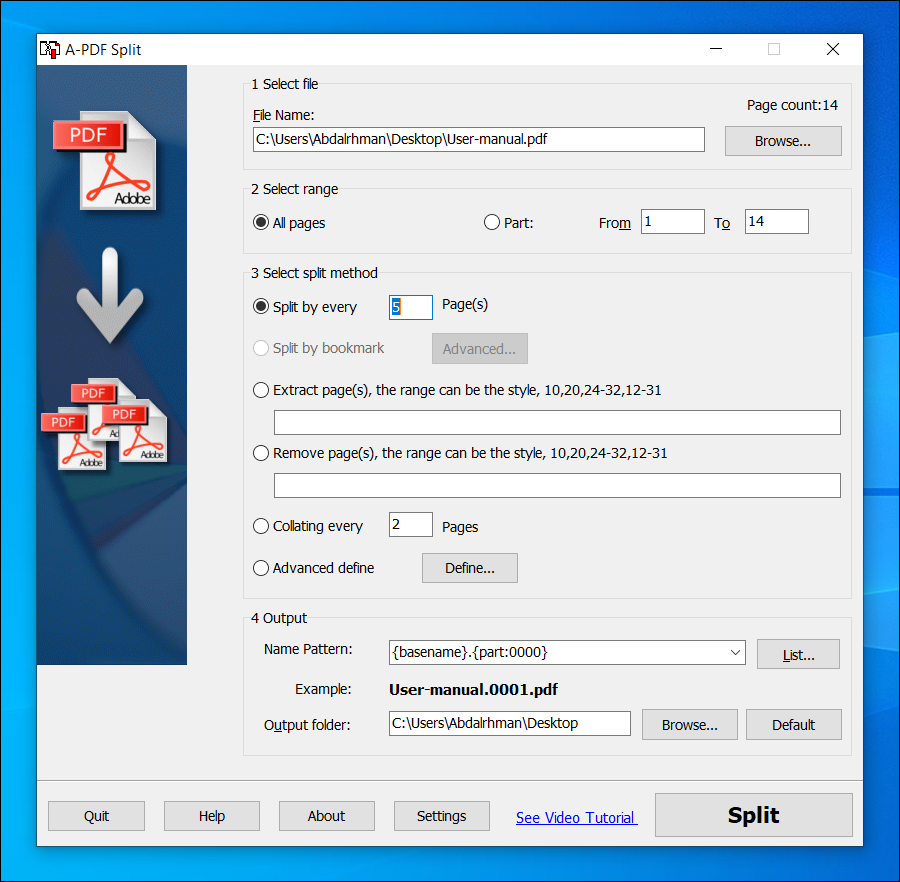Click the Page count:14 label
This screenshot has height=882, width=900.
coord(792,105)
